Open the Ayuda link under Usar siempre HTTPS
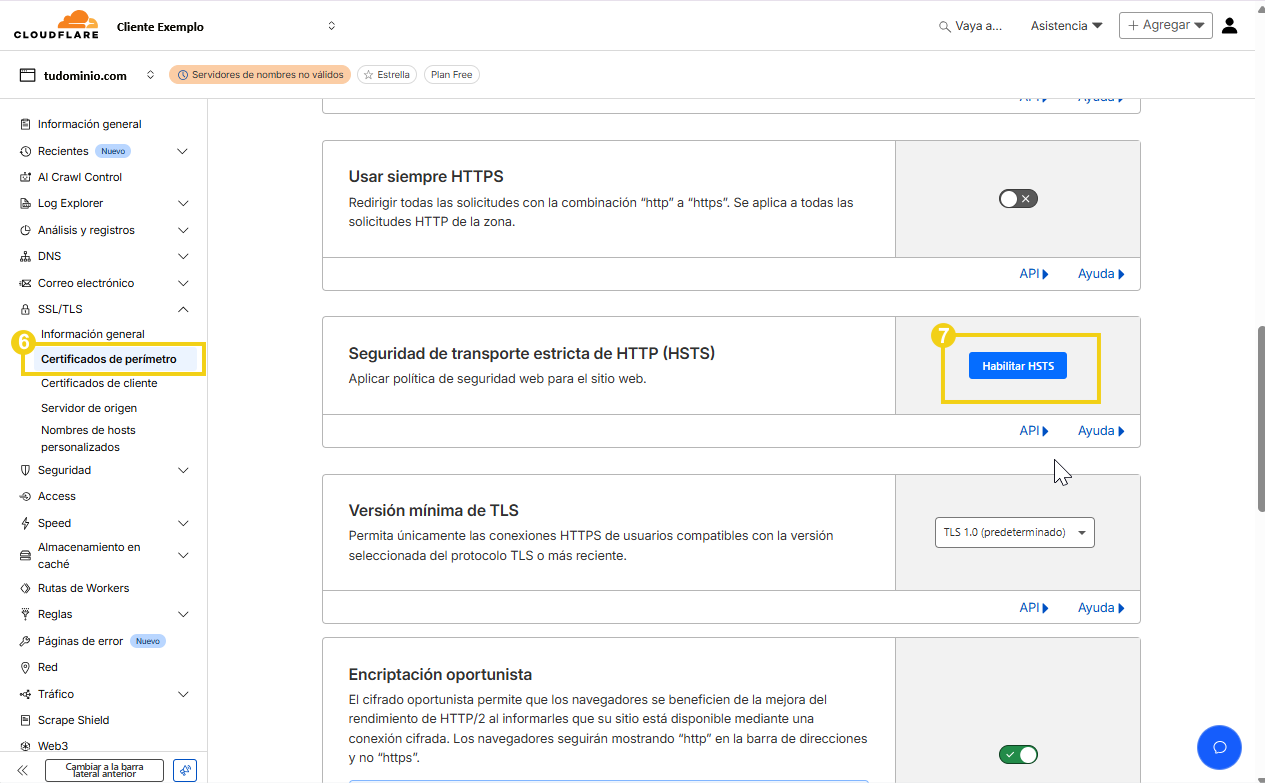 point(1097,273)
